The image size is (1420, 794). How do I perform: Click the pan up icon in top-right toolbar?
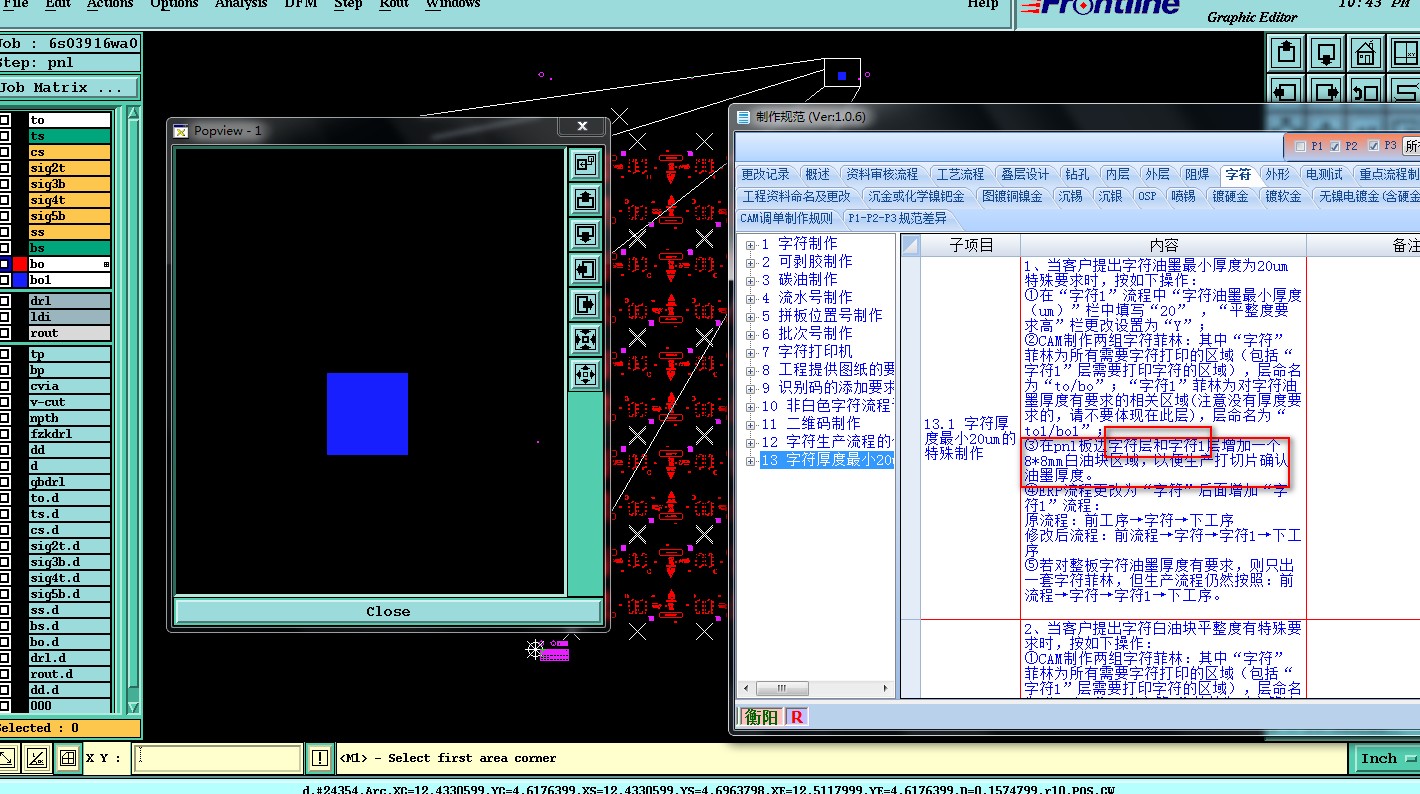(1288, 52)
